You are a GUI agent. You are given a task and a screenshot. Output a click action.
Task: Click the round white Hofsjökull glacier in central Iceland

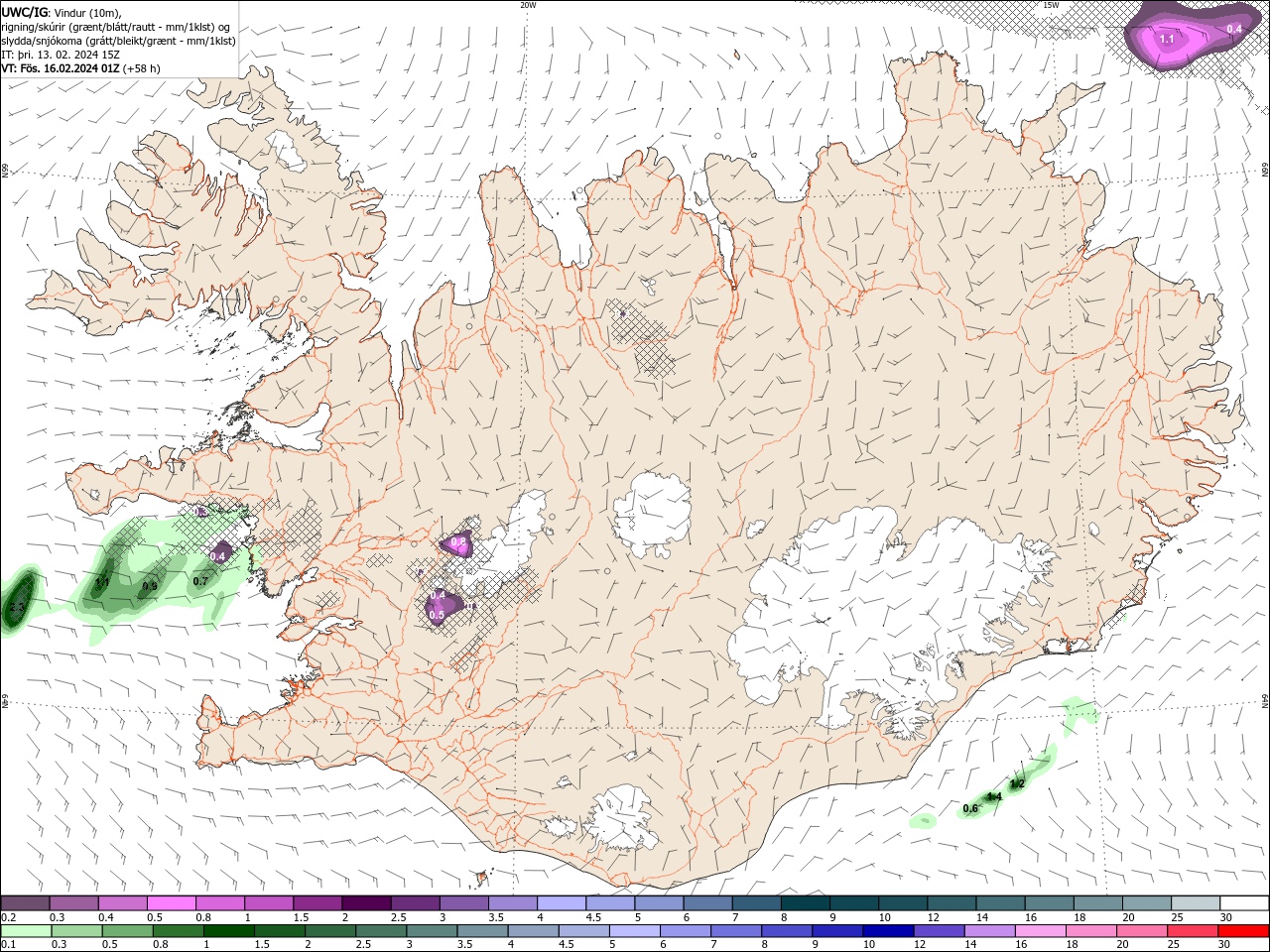pyautogui.click(x=652, y=516)
